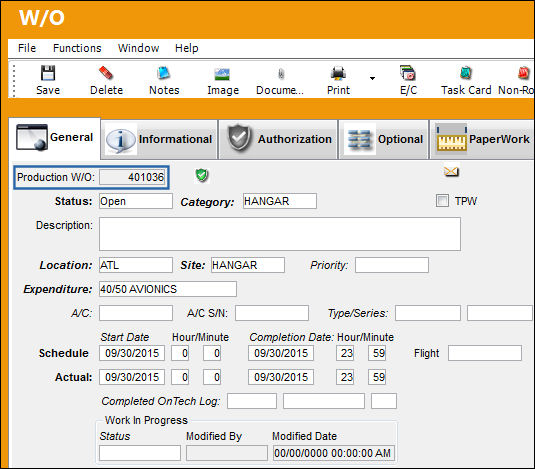Open the Window menu
The height and width of the screenshot is (469, 535).
(139, 48)
